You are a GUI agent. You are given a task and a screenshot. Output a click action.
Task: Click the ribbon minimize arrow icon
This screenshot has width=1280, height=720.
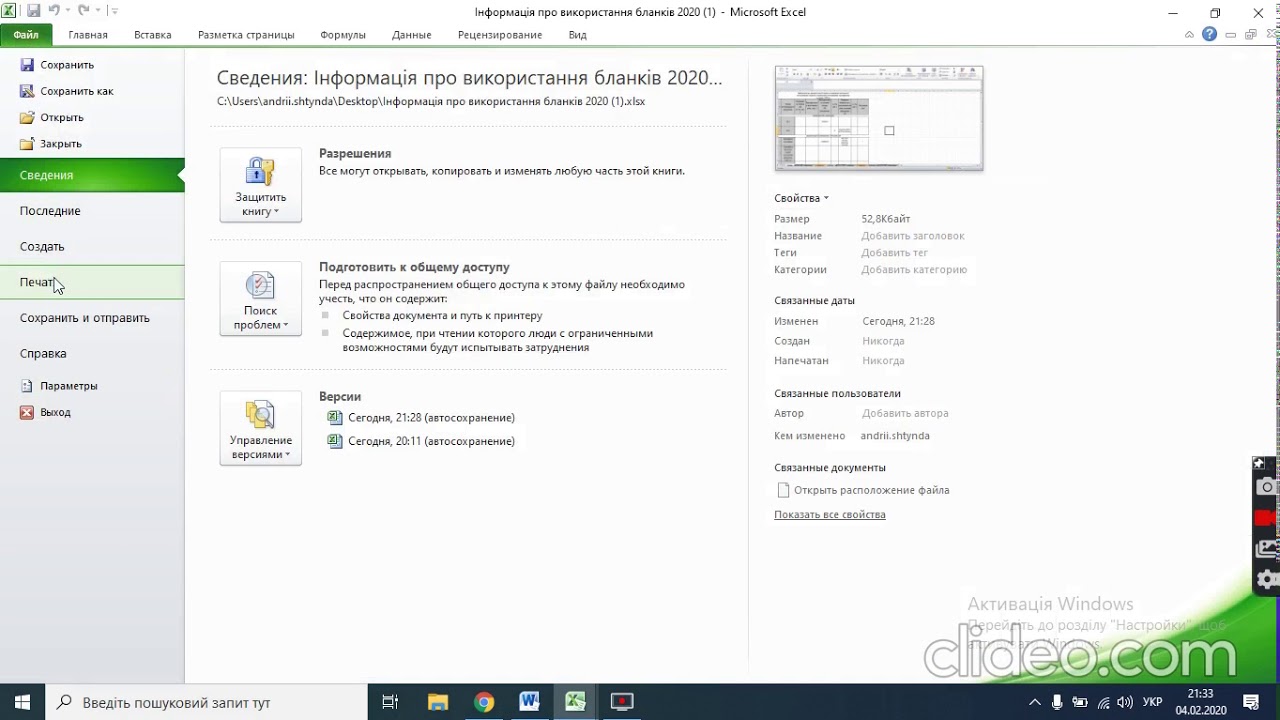pos(1189,34)
